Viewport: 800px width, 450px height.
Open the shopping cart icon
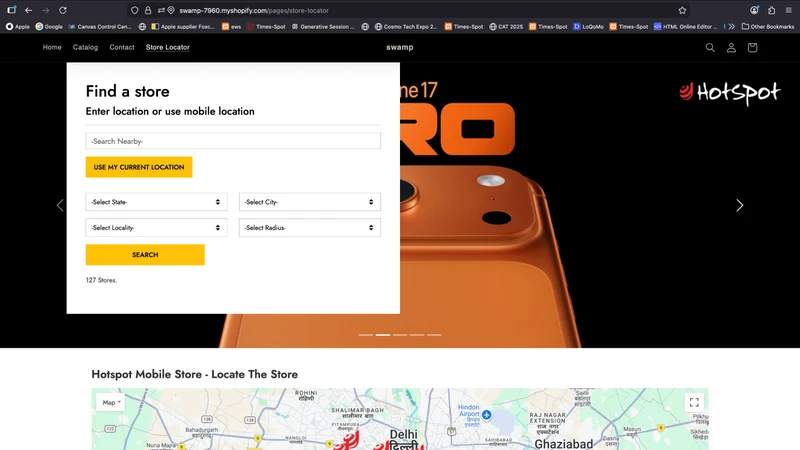pyautogui.click(x=752, y=47)
